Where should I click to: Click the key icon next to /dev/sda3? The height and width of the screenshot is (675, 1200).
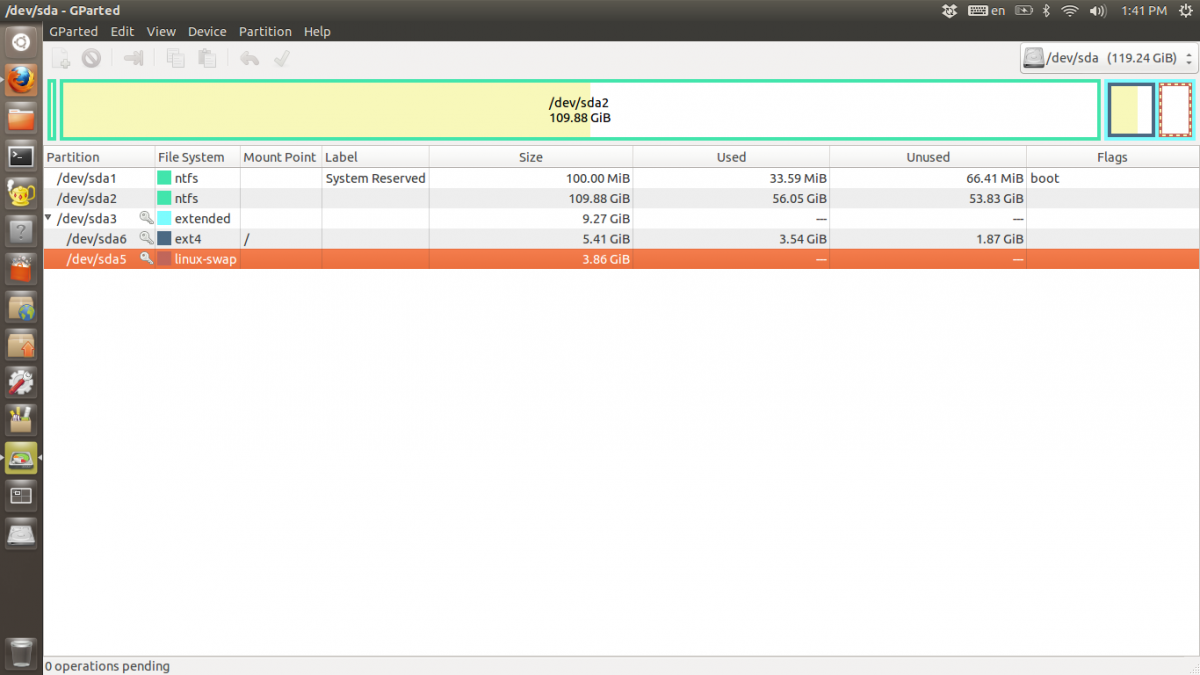click(146, 218)
